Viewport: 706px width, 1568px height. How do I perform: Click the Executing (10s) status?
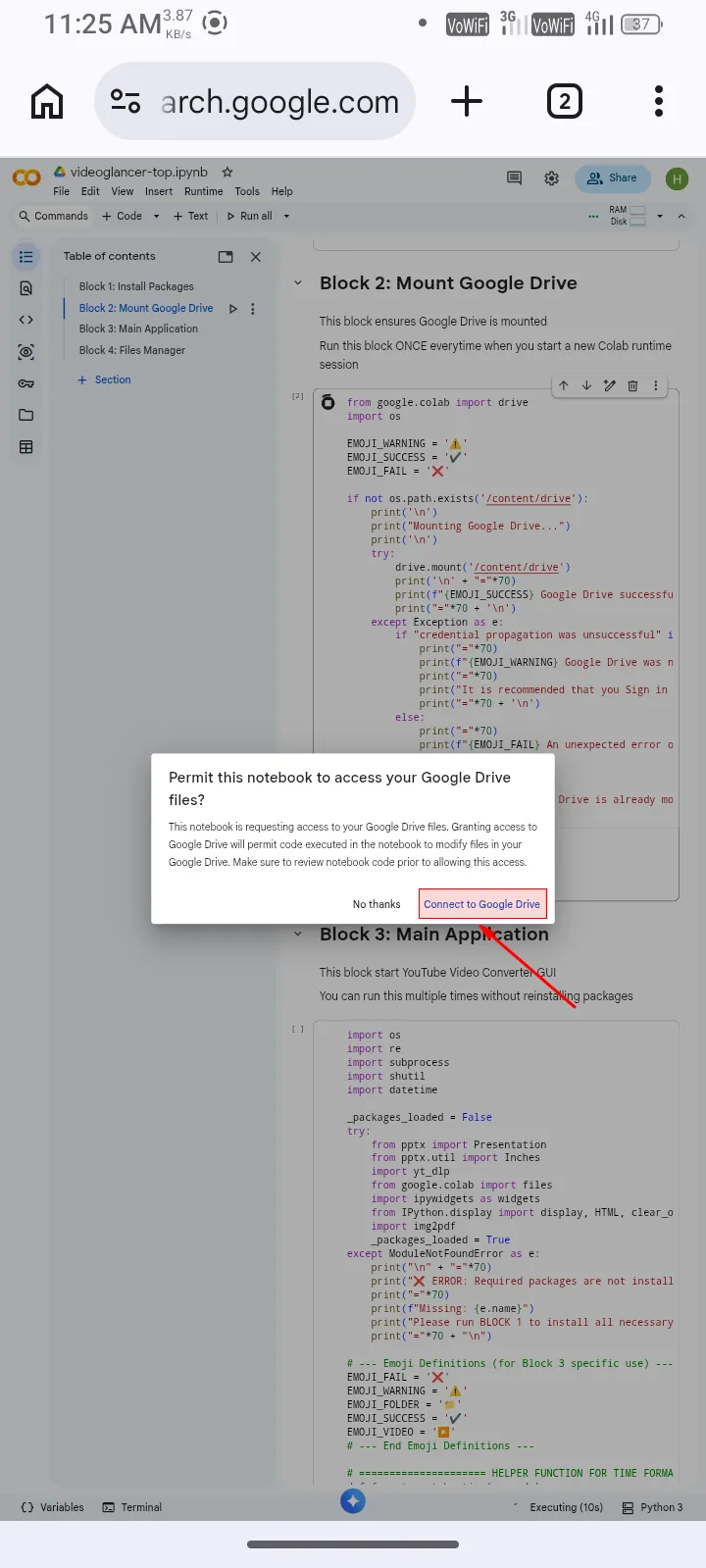[566, 1507]
